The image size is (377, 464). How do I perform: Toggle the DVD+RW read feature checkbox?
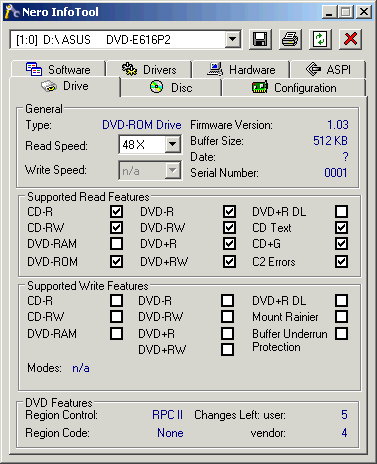click(229, 262)
